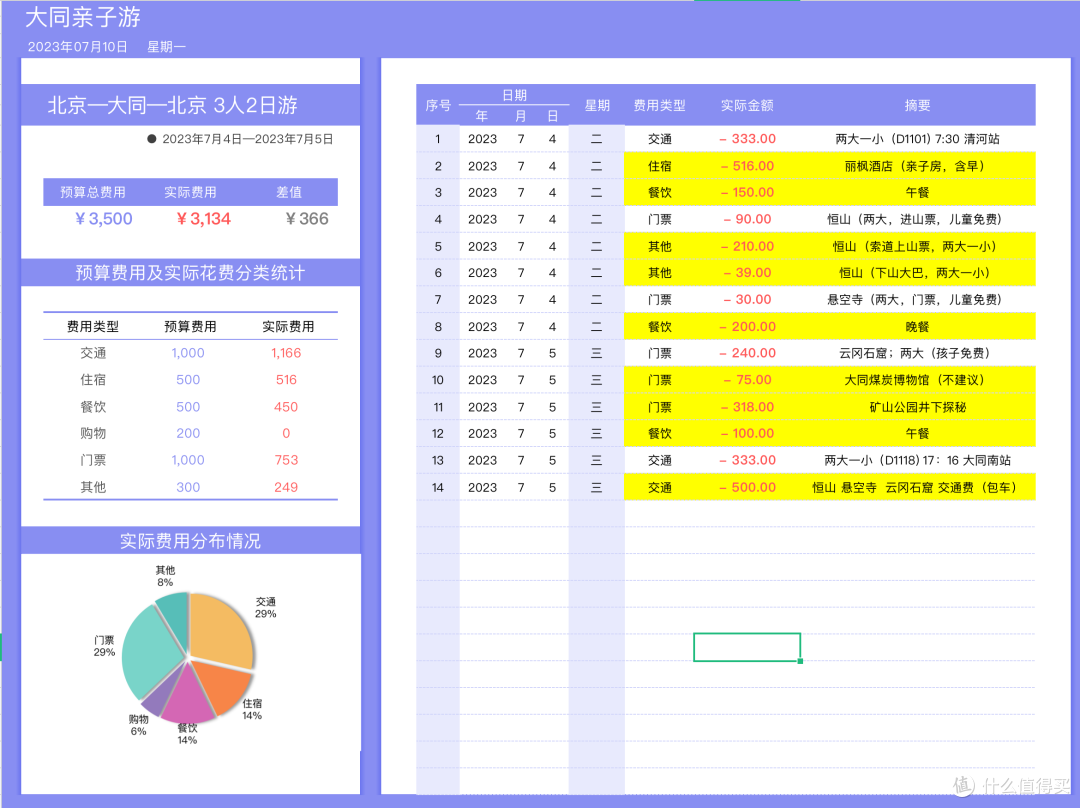
Task: Click the 序号 column header
Action: [x=438, y=105]
